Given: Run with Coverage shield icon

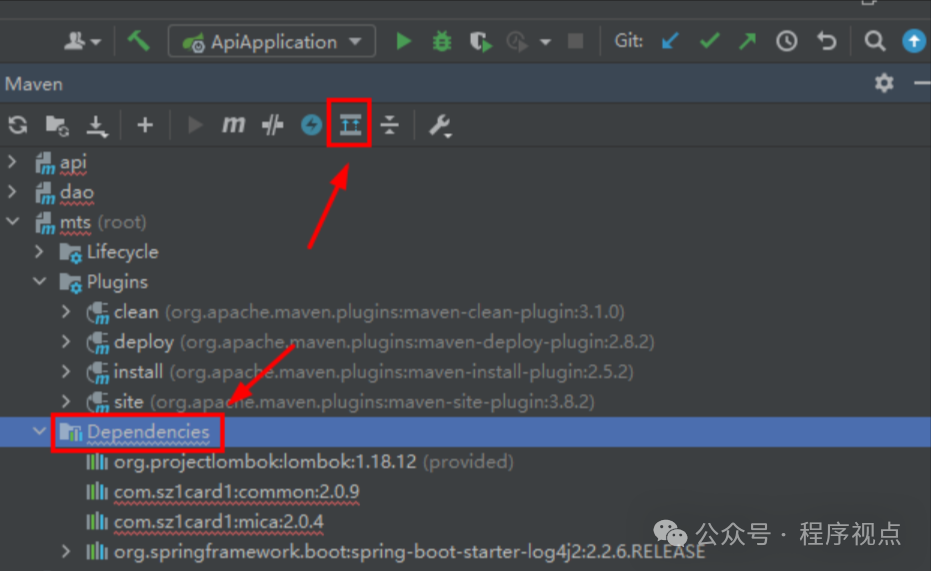Looking at the screenshot, I should pos(480,42).
